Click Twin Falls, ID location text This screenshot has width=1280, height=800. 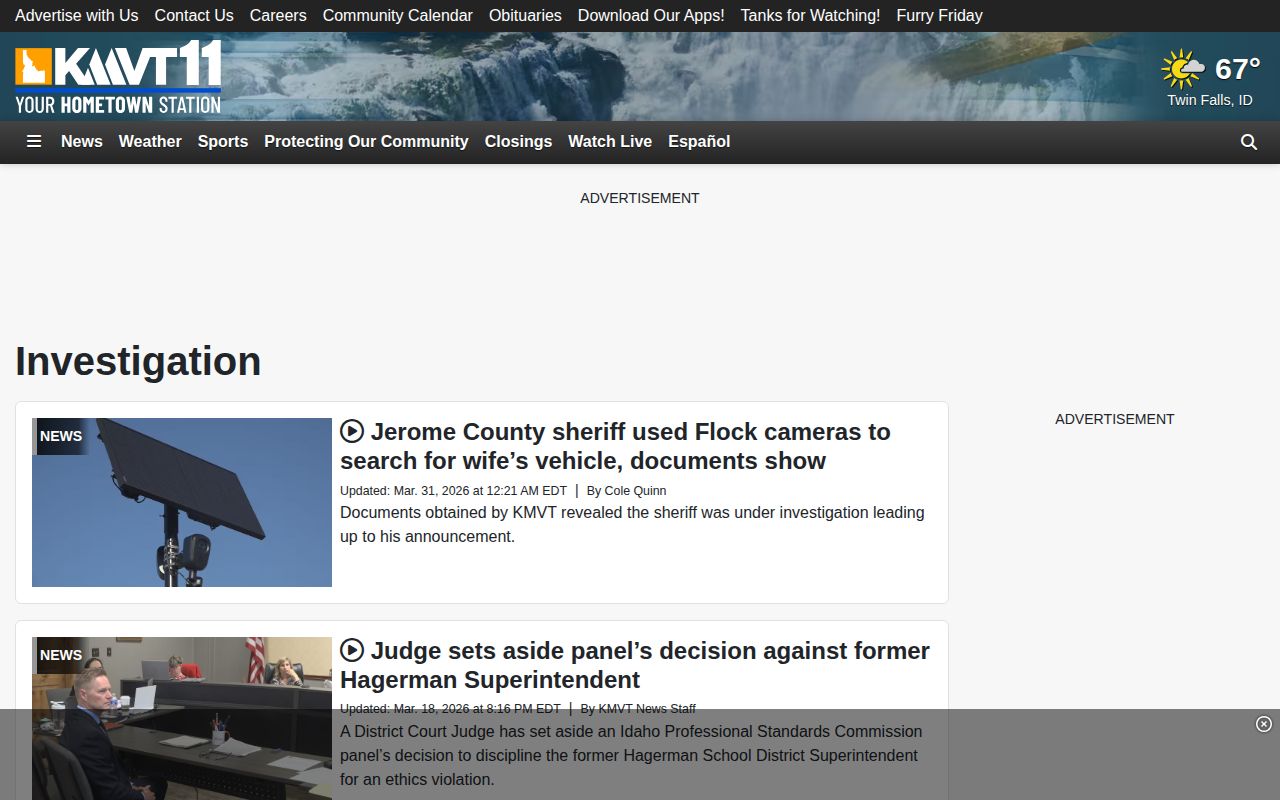pyautogui.click(x=1210, y=100)
